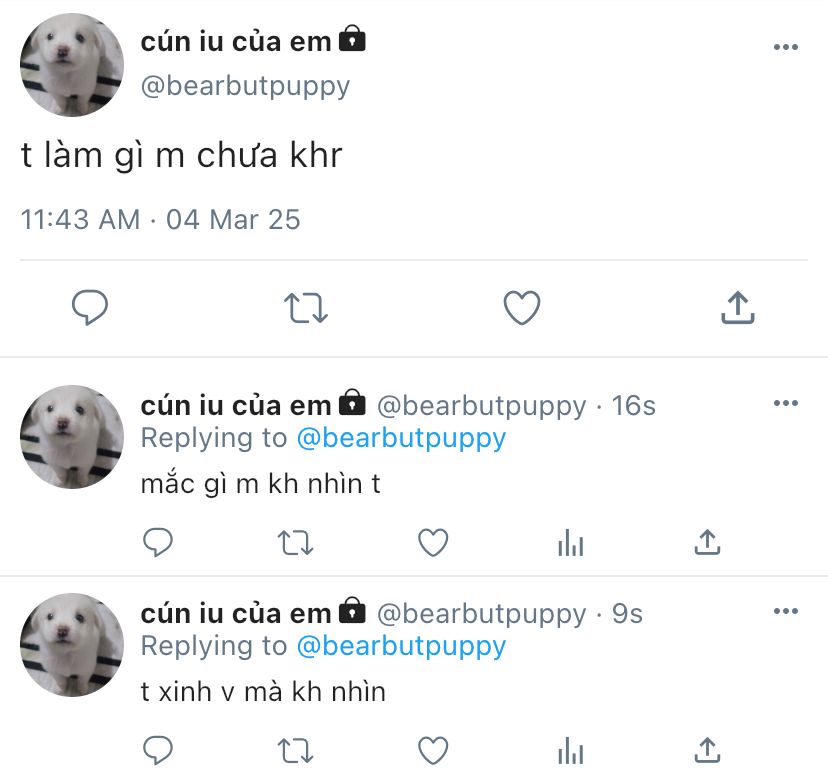Image resolution: width=828 pixels, height=782 pixels.
Task: Retweet the main tweet from 11:43 AM
Action: point(306,308)
